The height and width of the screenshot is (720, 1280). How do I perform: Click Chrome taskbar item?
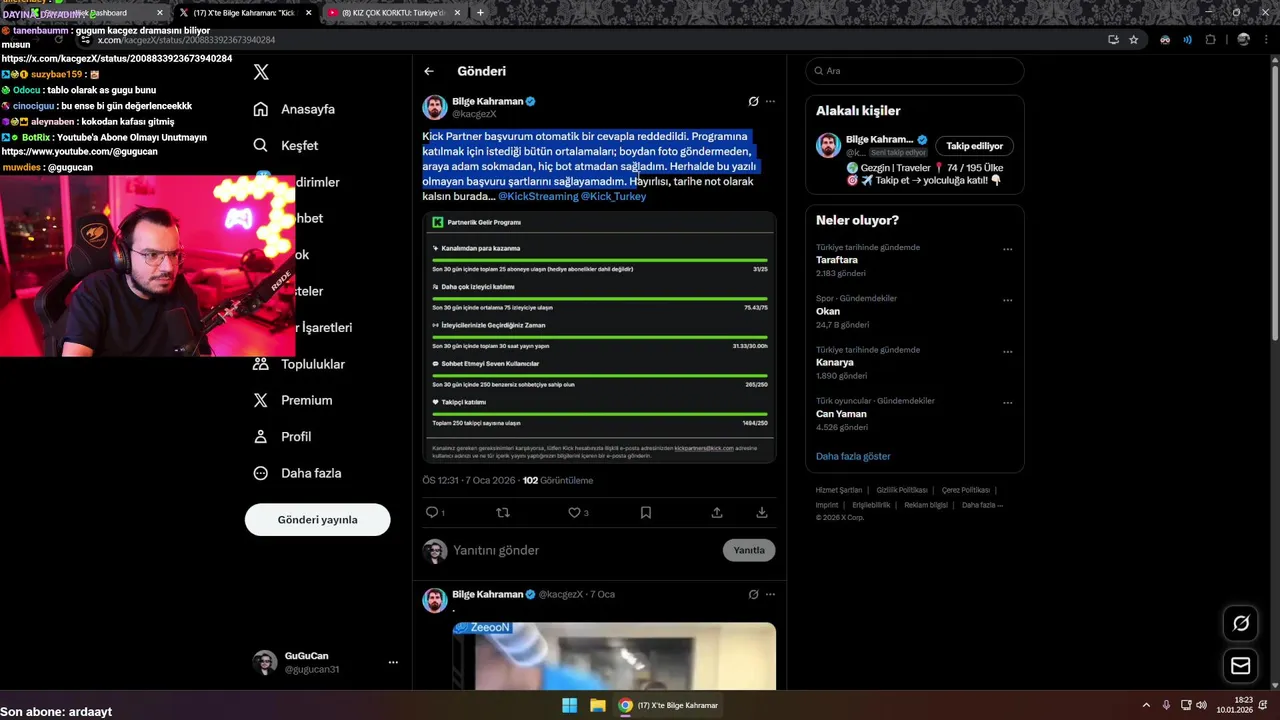click(668, 705)
